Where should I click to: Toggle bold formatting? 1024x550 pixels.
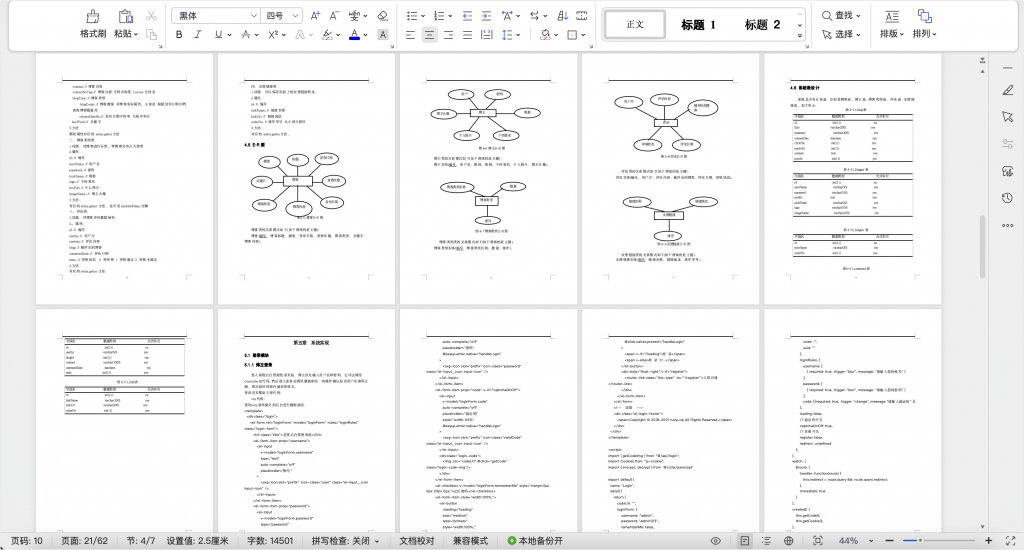tap(180, 34)
